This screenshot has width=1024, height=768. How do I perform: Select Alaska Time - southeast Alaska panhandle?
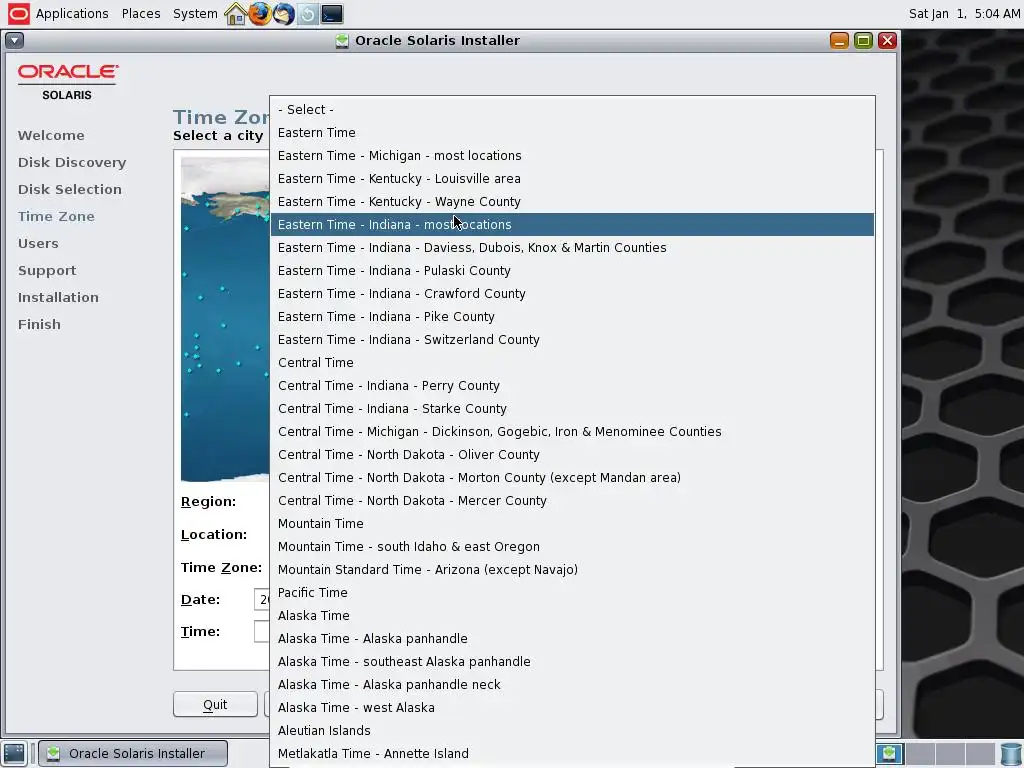[x=572, y=662]
